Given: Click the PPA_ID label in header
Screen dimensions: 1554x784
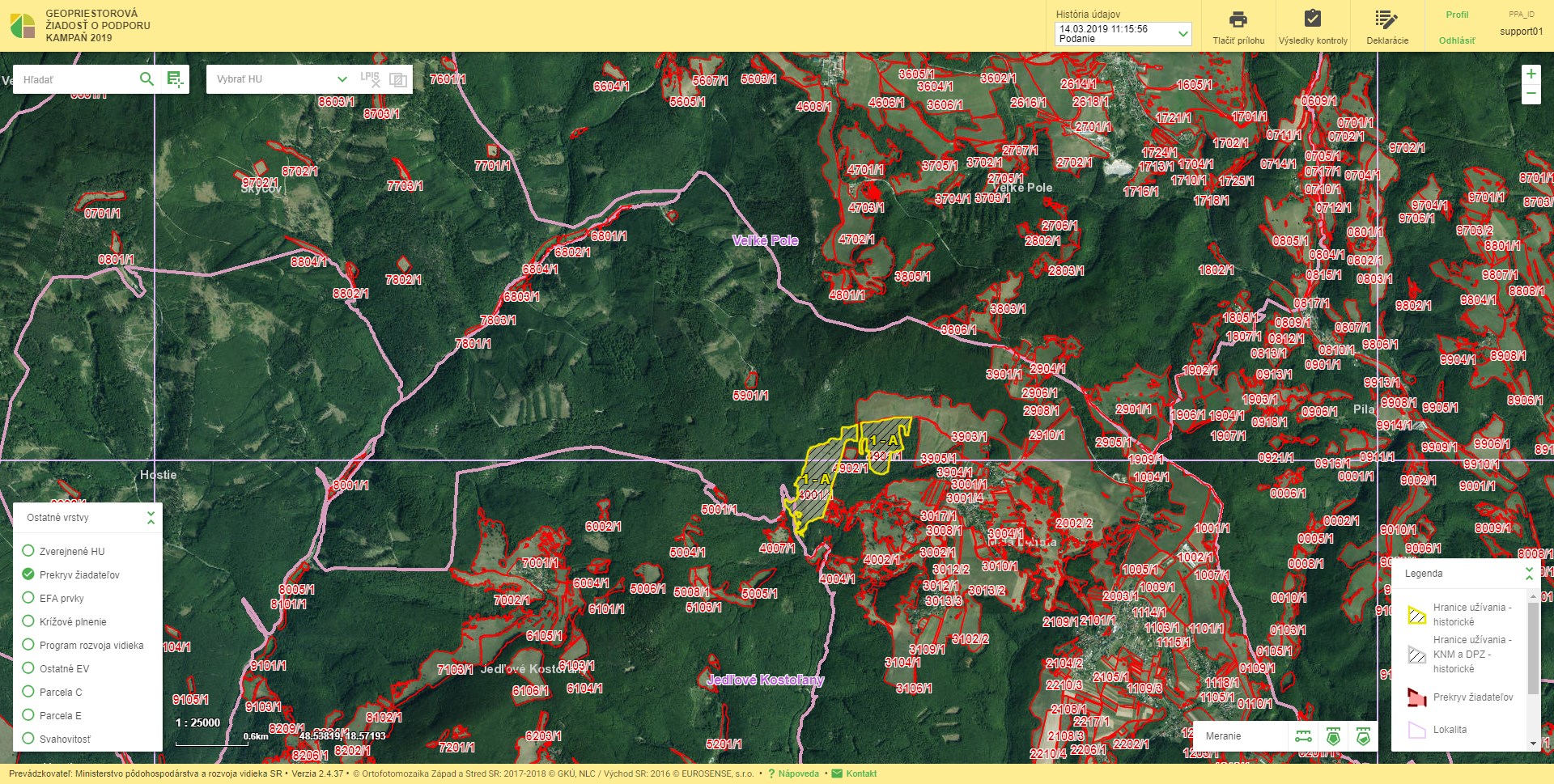Looking at the screenshot, I should pos(1521,15).
